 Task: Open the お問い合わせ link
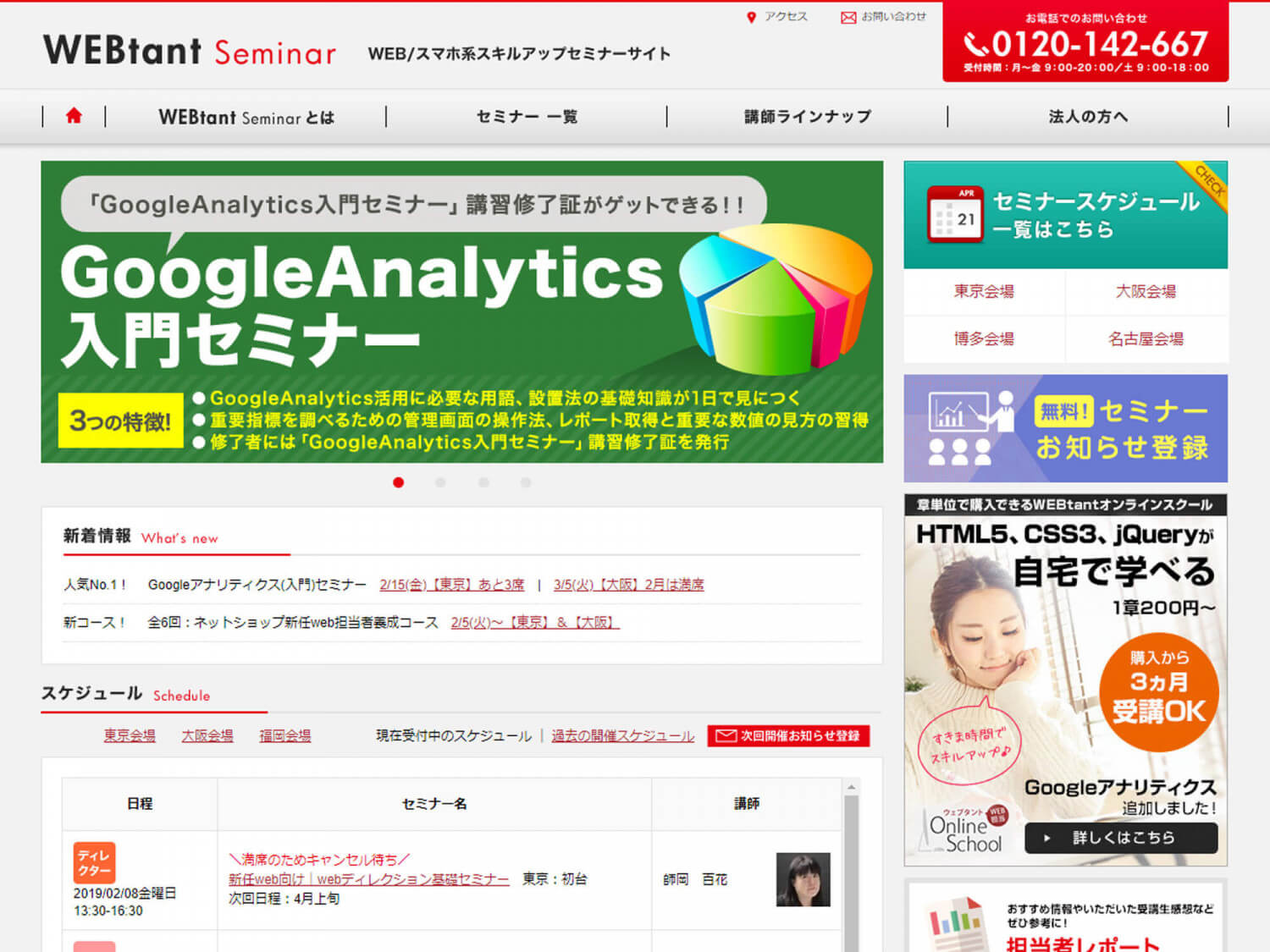(894, 17)
